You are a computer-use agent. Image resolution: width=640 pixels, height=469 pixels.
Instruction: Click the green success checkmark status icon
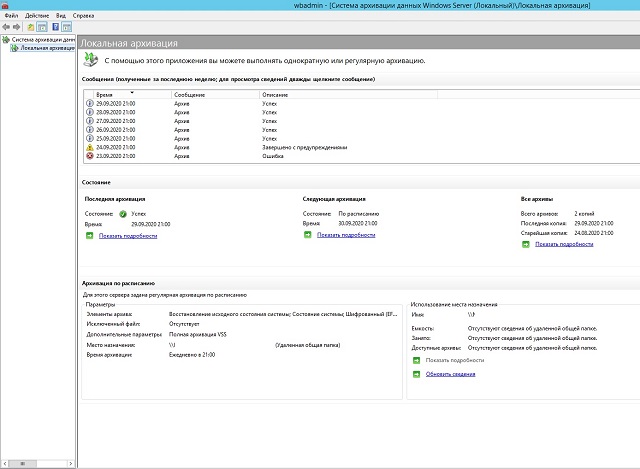pyautogui.click(x=123, y=214)
